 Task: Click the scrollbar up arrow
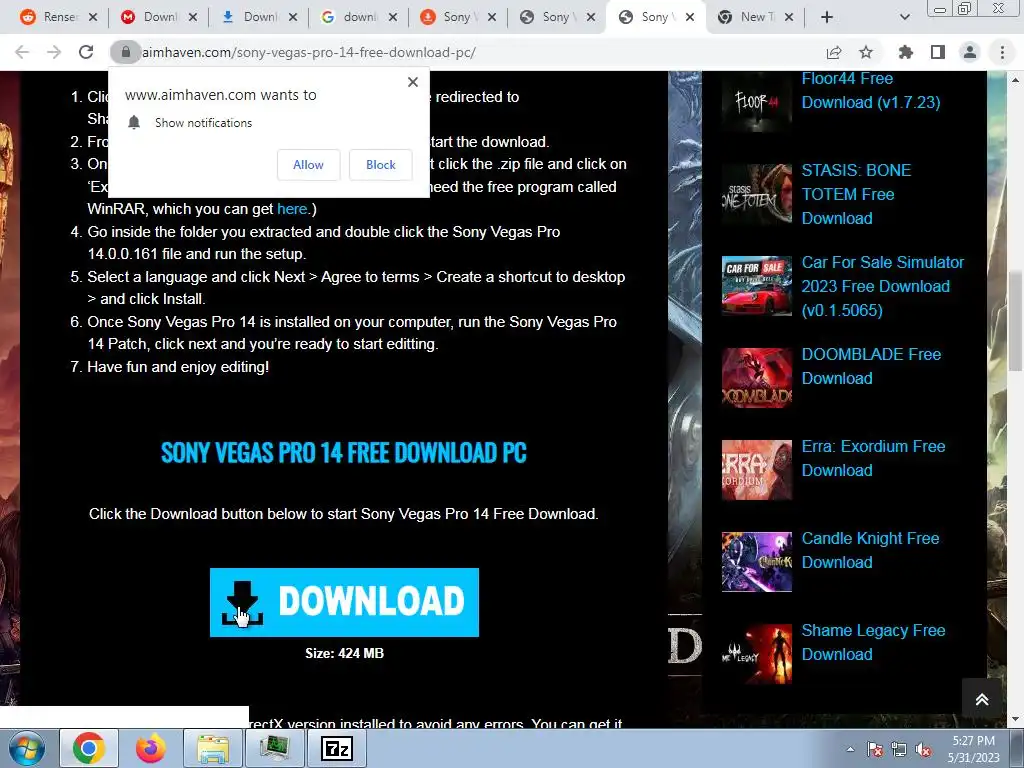coord(1015,80)
